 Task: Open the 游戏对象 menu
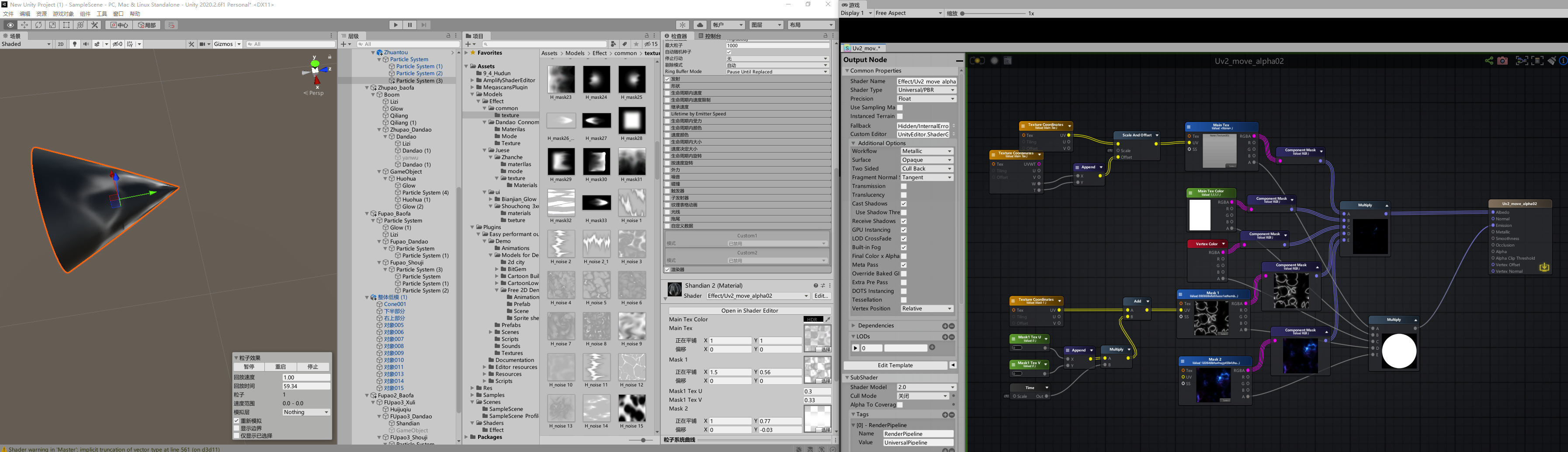(x=63, y=14)
